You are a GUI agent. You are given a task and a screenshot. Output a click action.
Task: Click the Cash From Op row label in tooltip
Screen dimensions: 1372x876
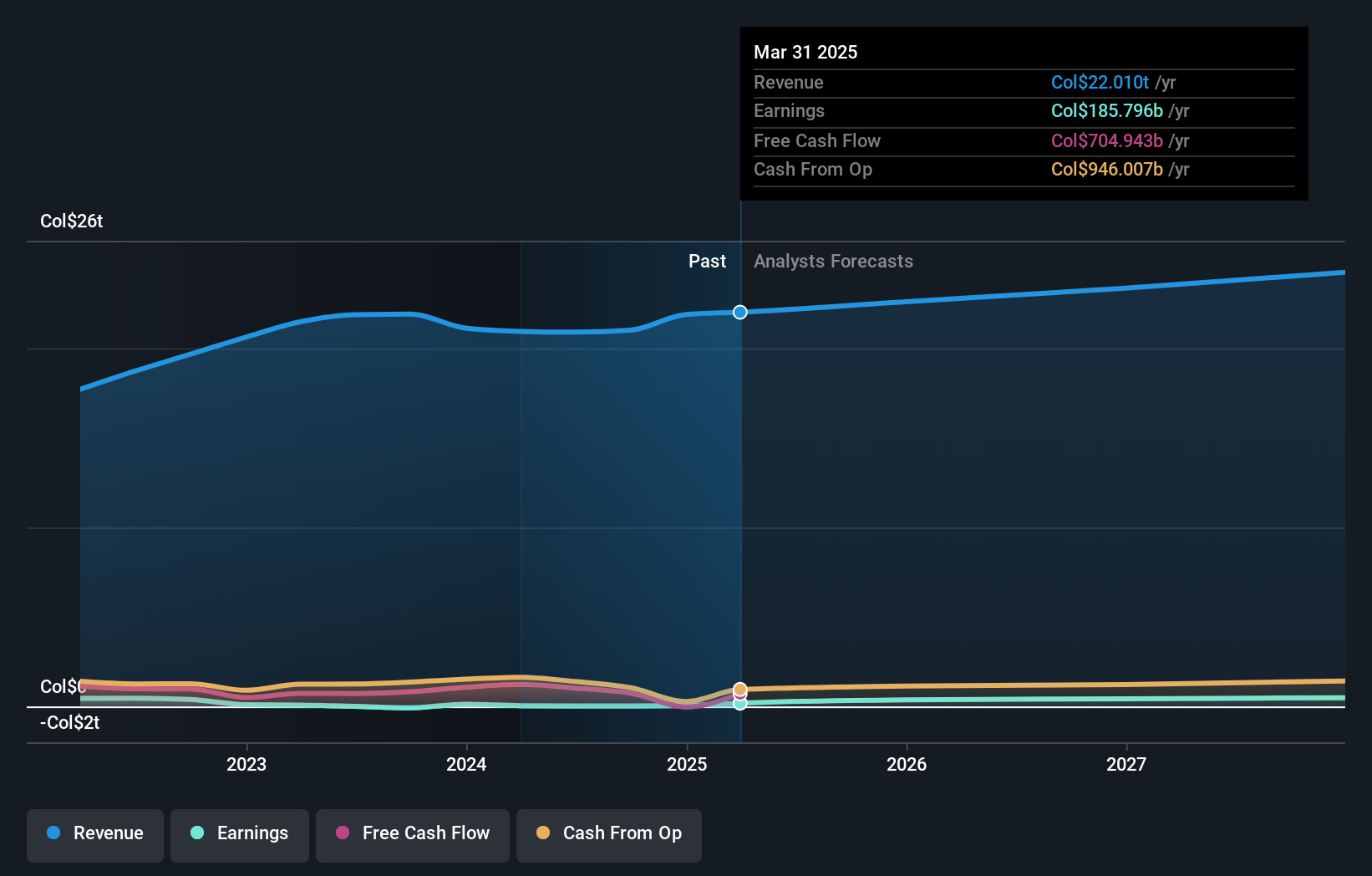click(x=813, y=169)
